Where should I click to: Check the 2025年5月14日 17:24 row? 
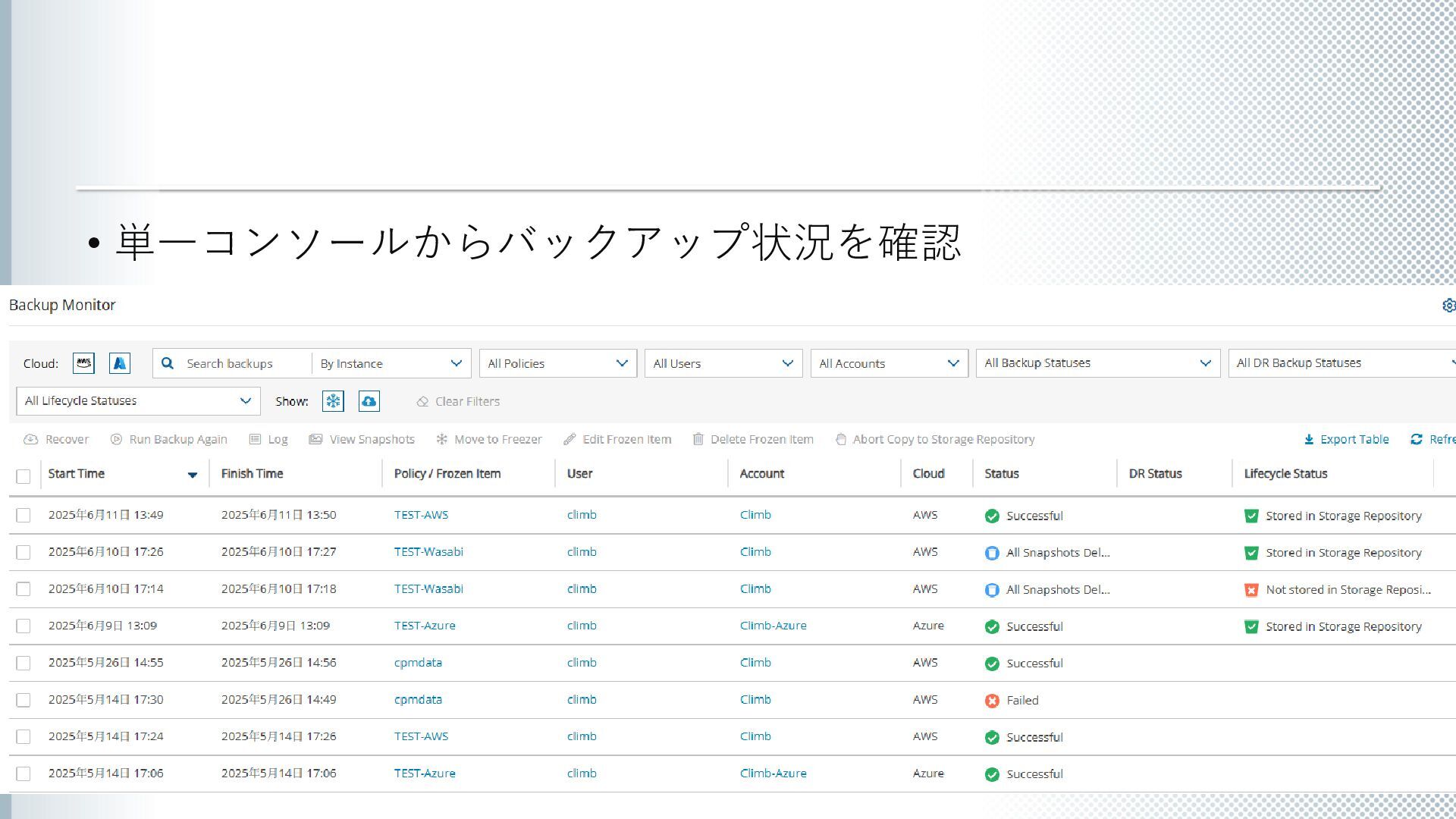[24, 736]
